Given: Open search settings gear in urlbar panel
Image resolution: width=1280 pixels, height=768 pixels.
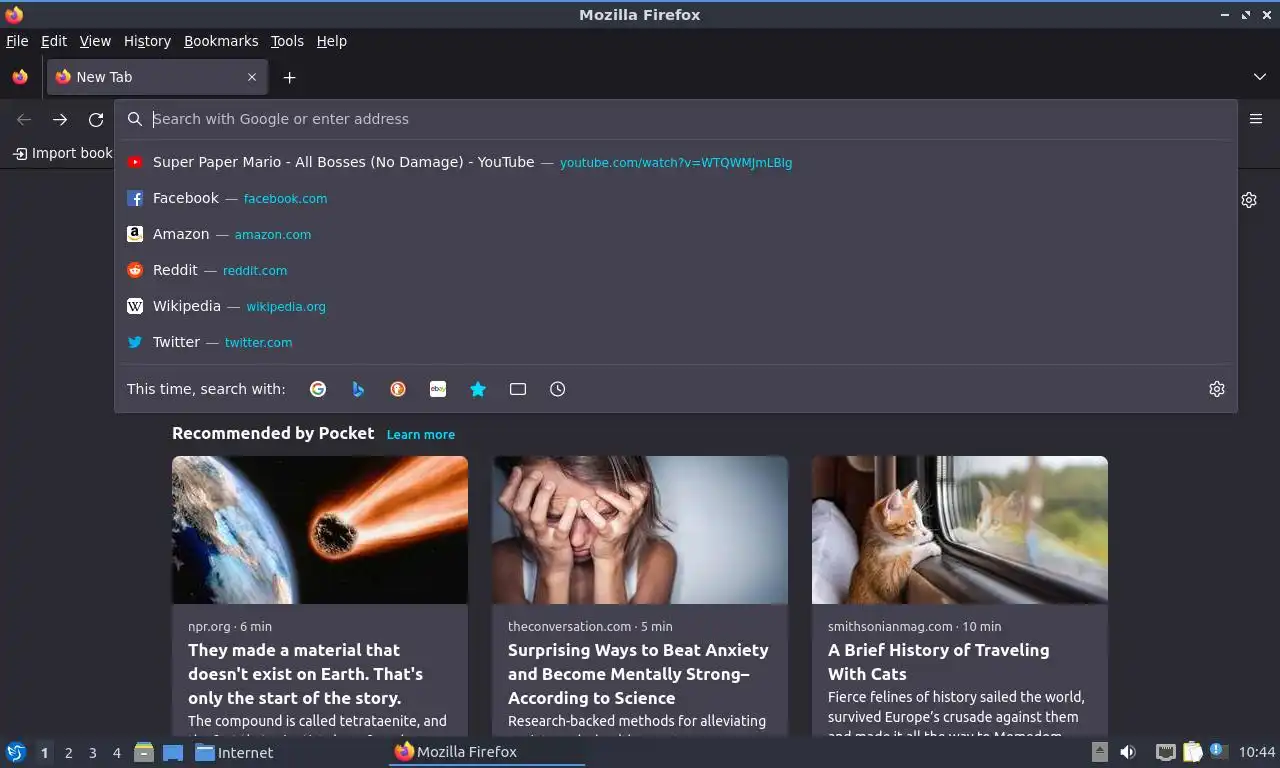Looking at the screenshot, I should coord(1217,389).
